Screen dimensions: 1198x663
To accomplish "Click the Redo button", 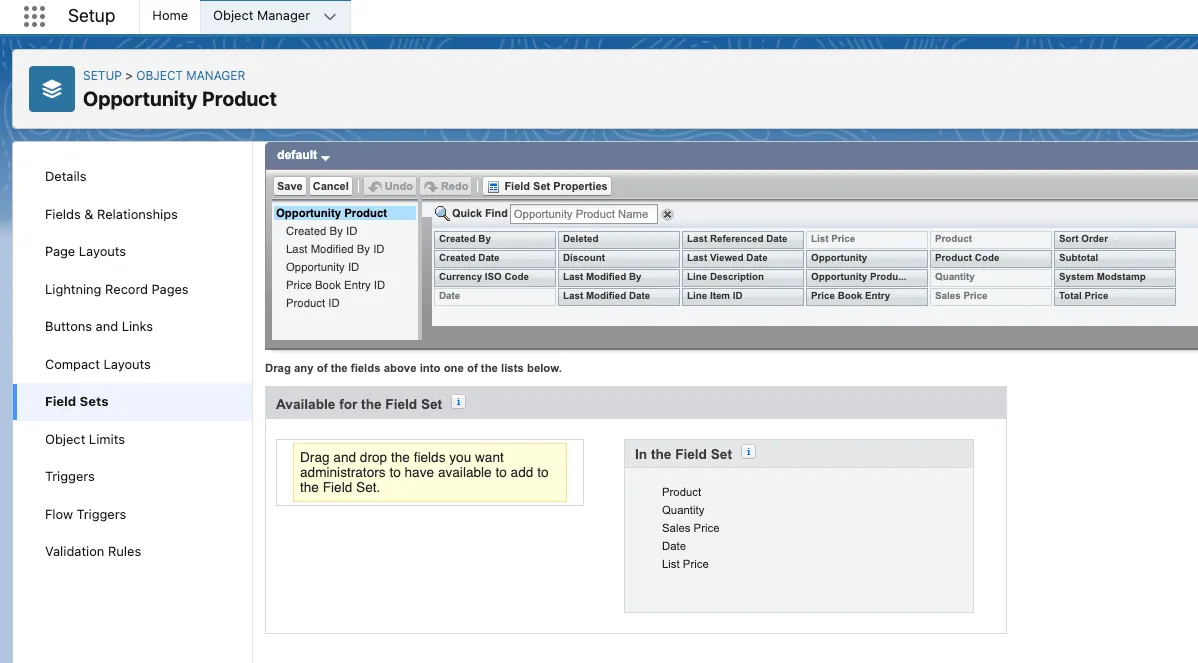I will [x=445, y=186].
